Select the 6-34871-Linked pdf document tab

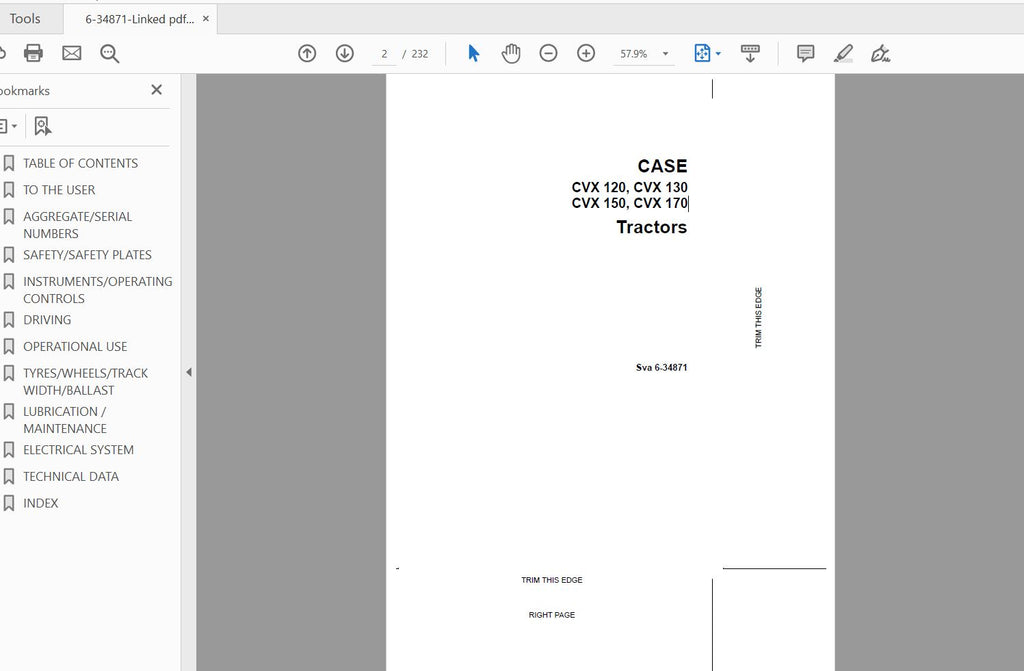pos(140,19)
